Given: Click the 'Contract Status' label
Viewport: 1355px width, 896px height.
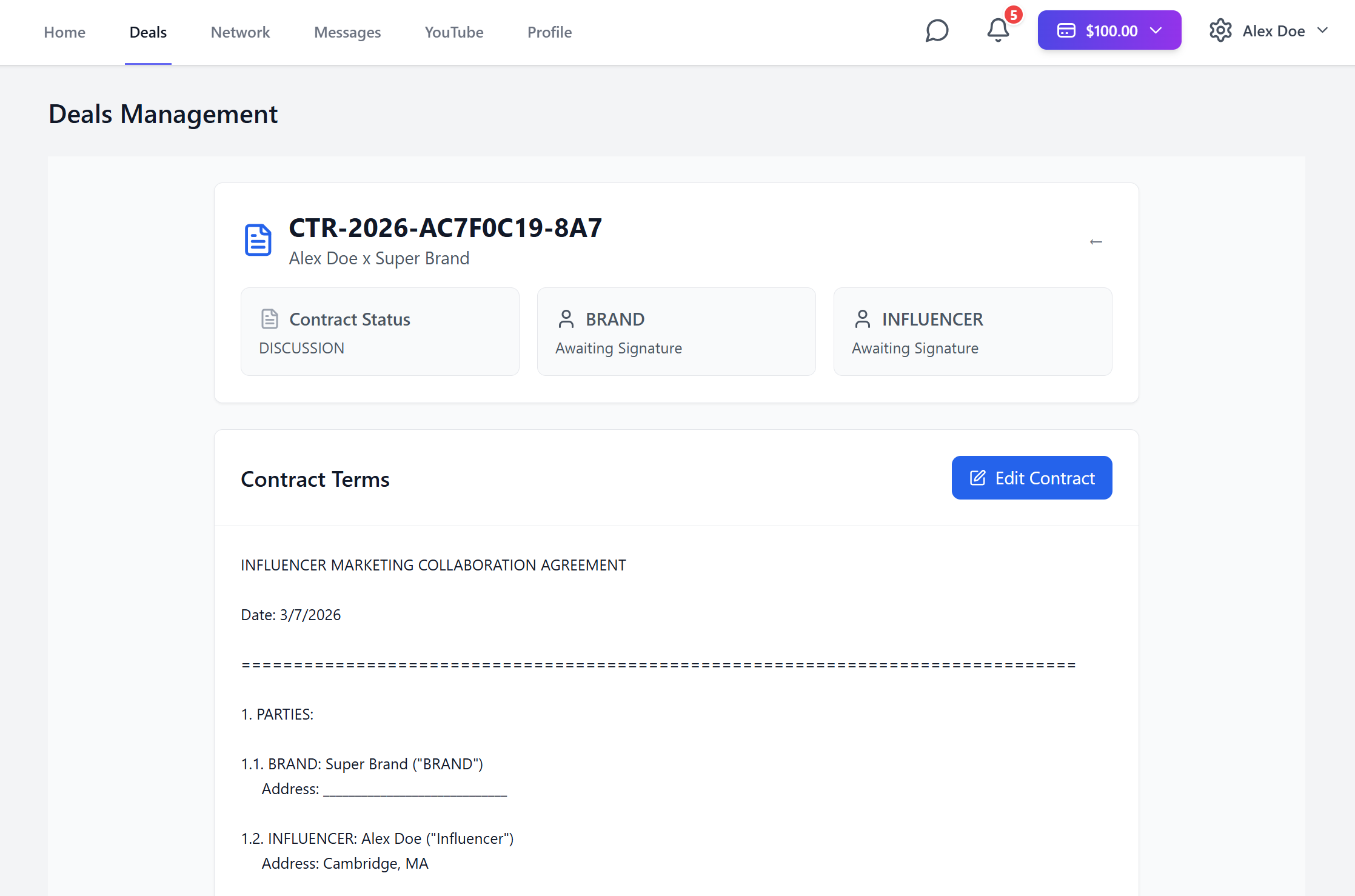Looking at the screenshot, I should tap(350, 319).
